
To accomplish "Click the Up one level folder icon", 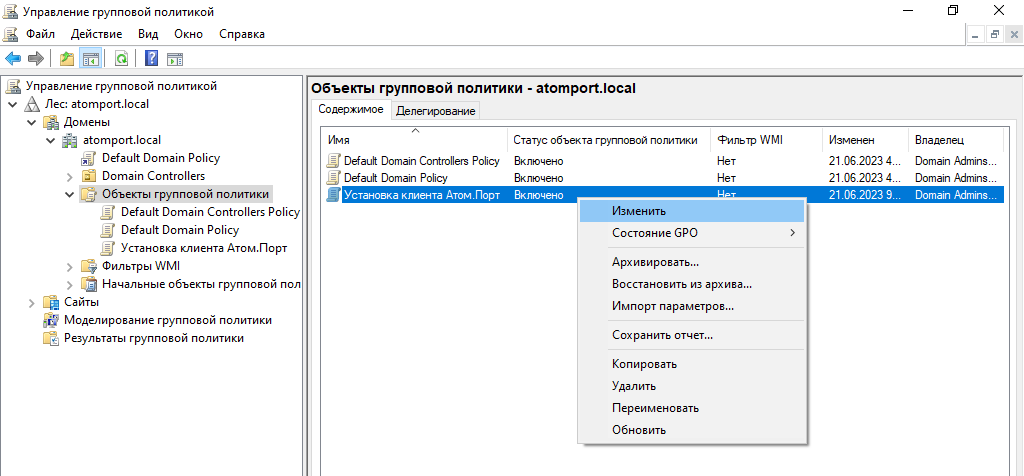I will [67, 59].
